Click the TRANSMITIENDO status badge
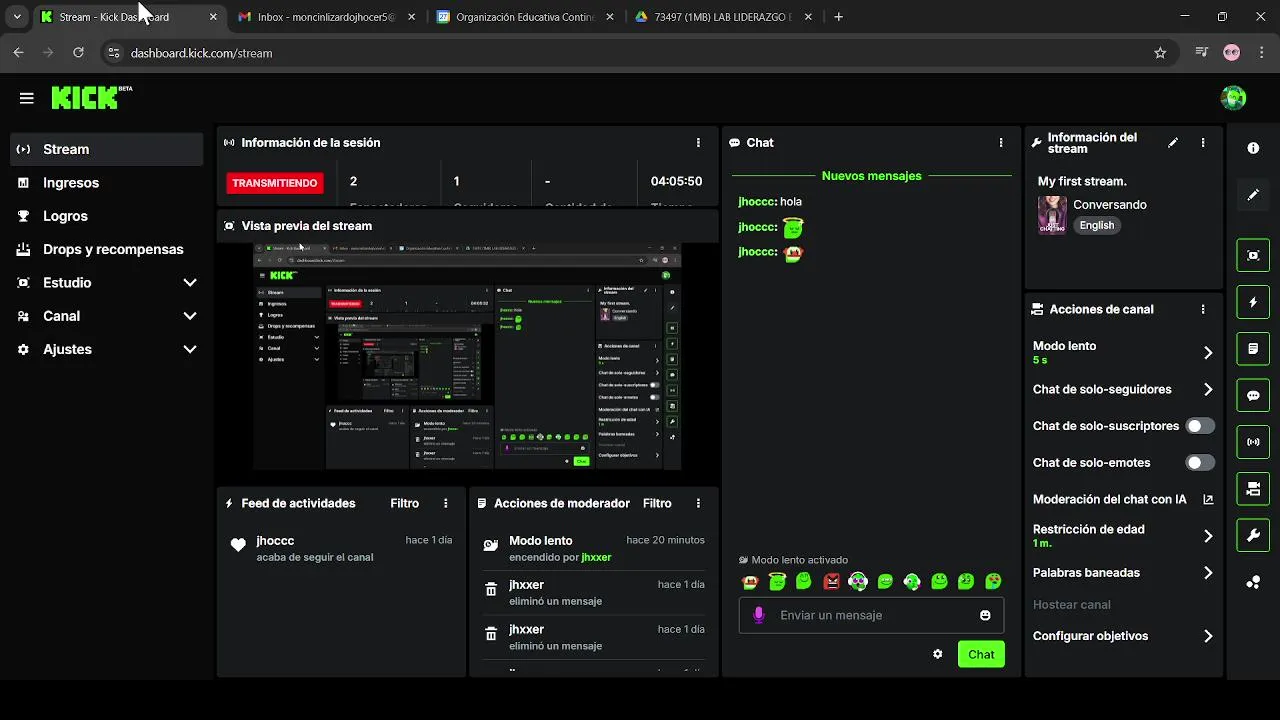1280x720 pixels. point(275,183)
